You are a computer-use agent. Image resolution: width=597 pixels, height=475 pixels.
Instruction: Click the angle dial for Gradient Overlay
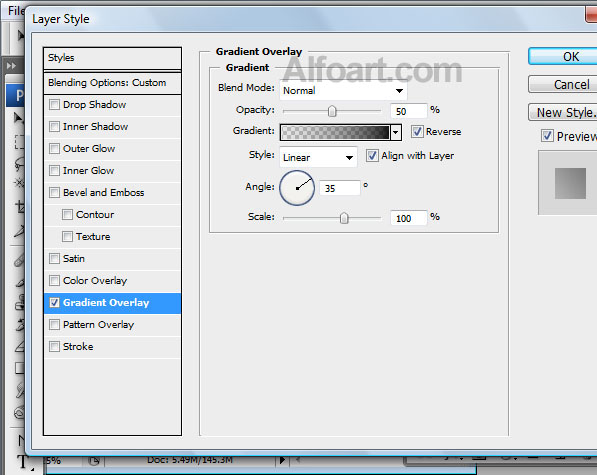click(x=297, y=188)
